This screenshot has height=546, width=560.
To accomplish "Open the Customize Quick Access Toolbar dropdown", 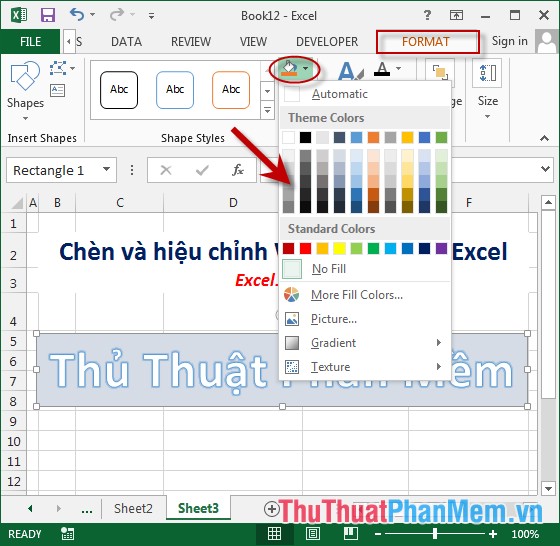I will (x=151, y=15).
